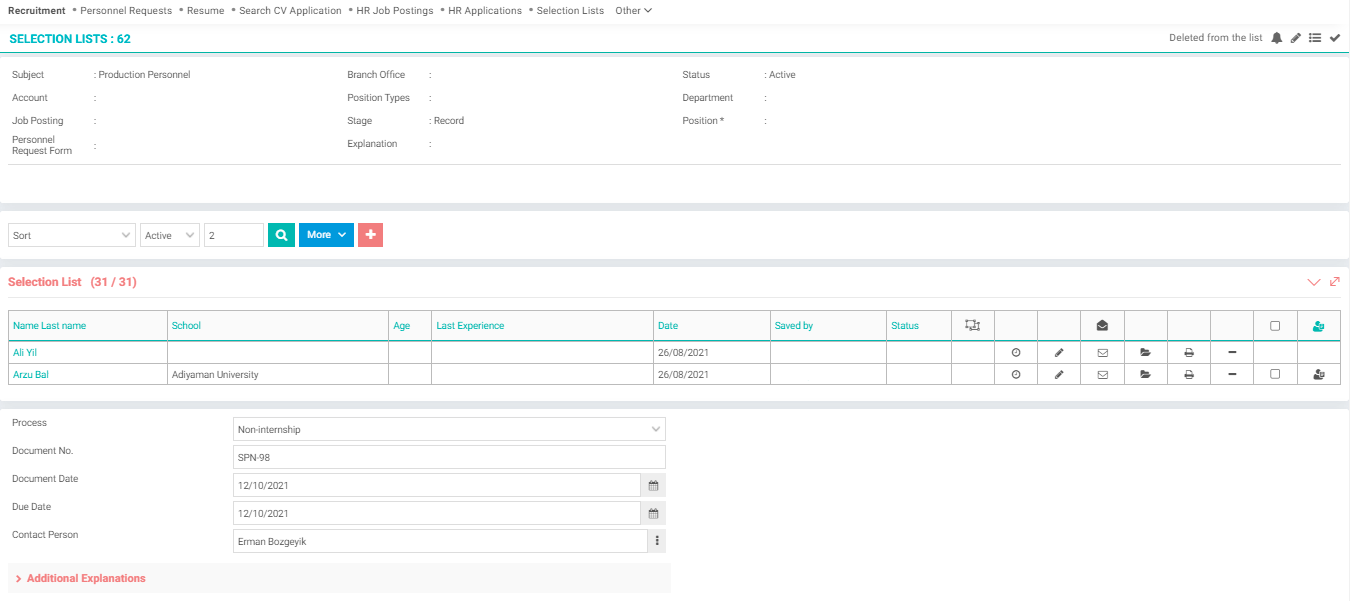Open the Recruitment menu
The image size is (1350, 601).
tap(37, 10)
